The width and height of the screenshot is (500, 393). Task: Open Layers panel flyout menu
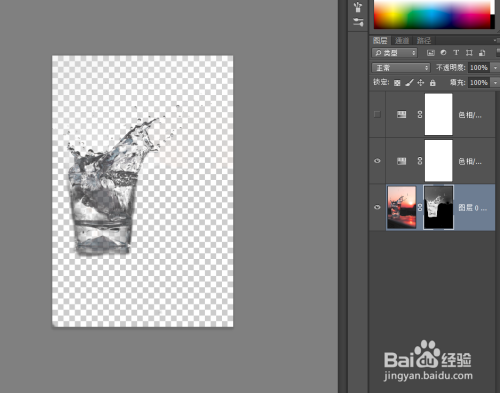(x=496, y=40)
